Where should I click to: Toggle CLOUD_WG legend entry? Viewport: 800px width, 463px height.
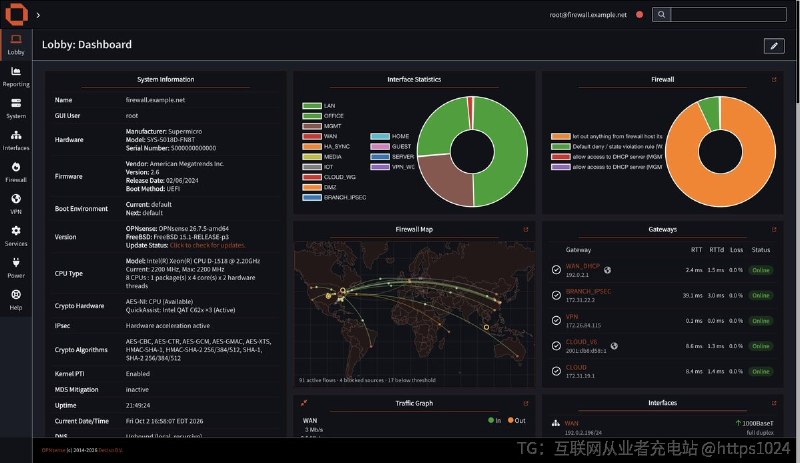point(329,177)
